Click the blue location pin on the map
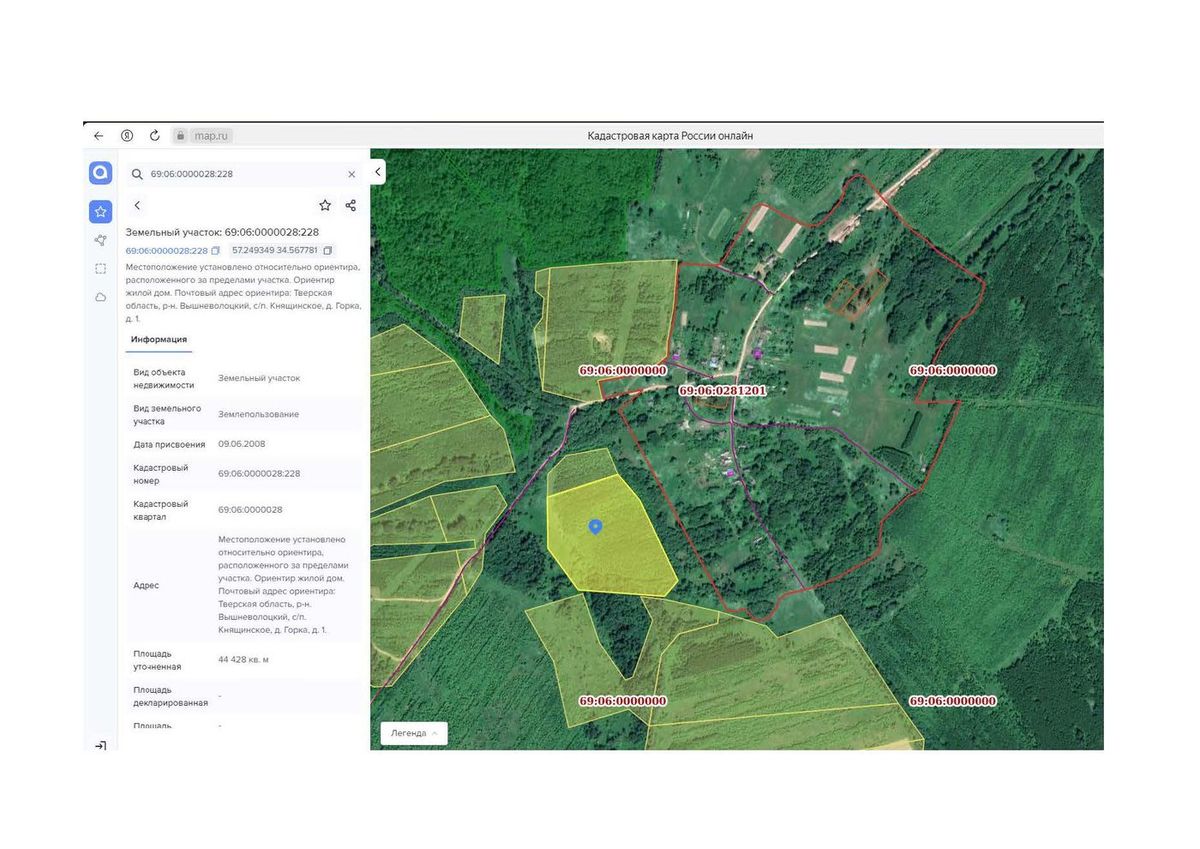The width and height of the screenshot is (1200, 849). (x=595, y=526)
